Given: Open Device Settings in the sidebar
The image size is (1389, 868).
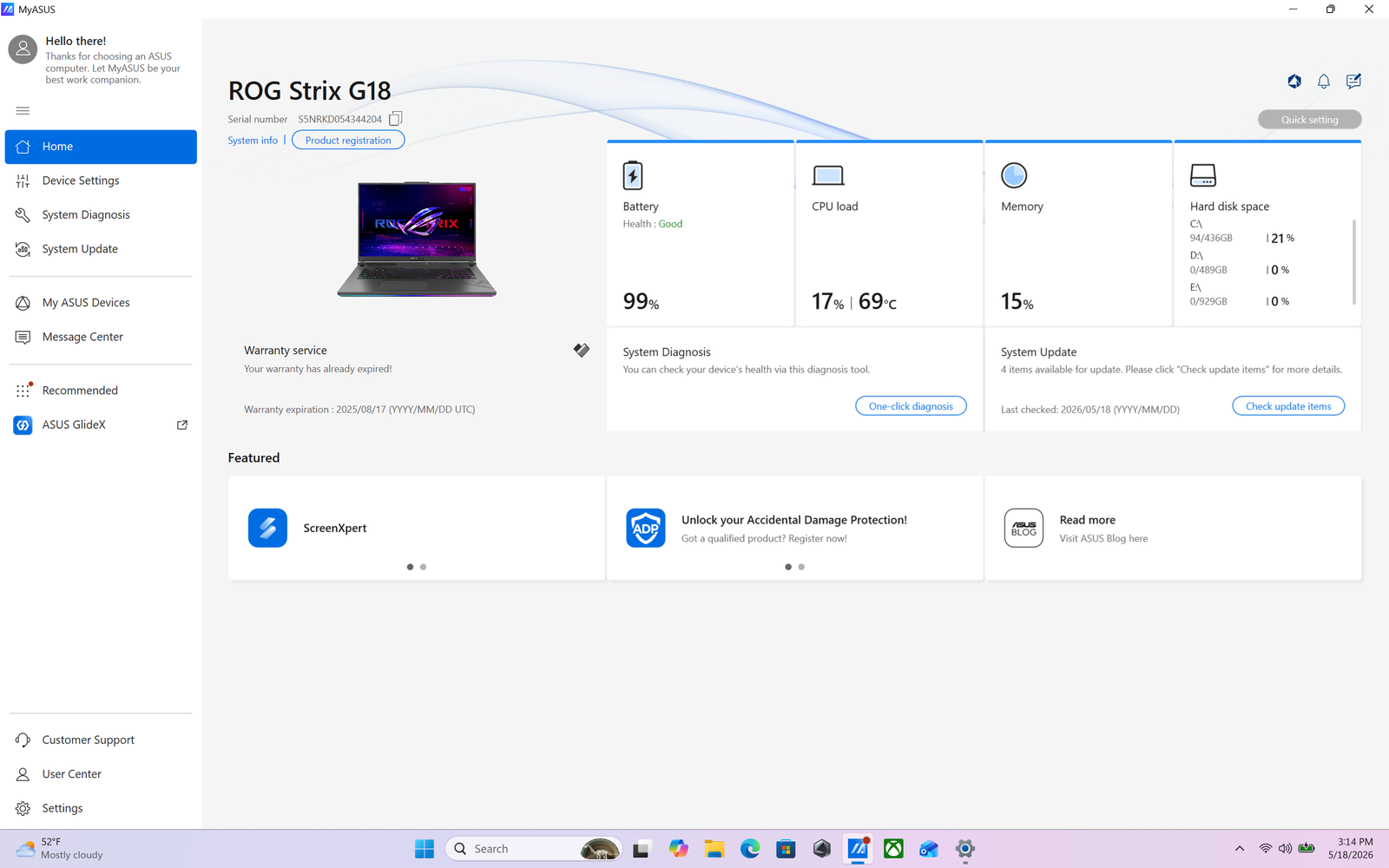Looking at the screenshot, I should (101, 181).
